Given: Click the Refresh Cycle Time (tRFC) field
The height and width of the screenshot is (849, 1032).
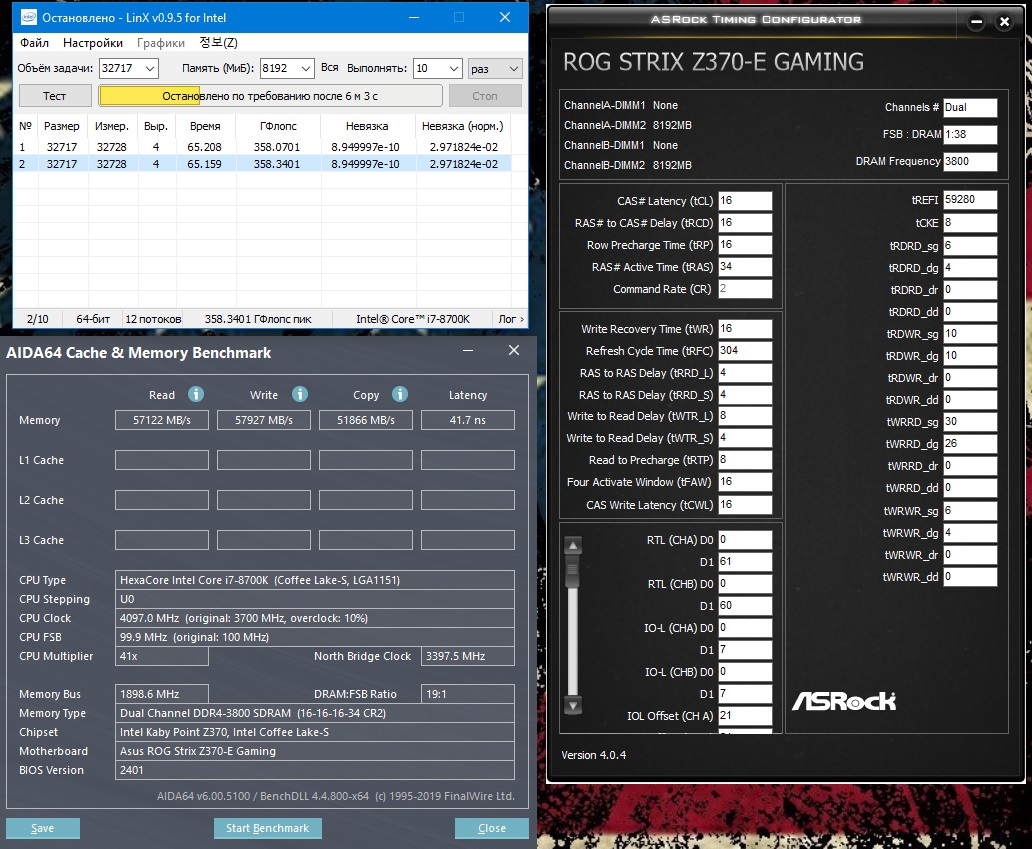Looking at the screenshot, I should [x=745, y=350].
